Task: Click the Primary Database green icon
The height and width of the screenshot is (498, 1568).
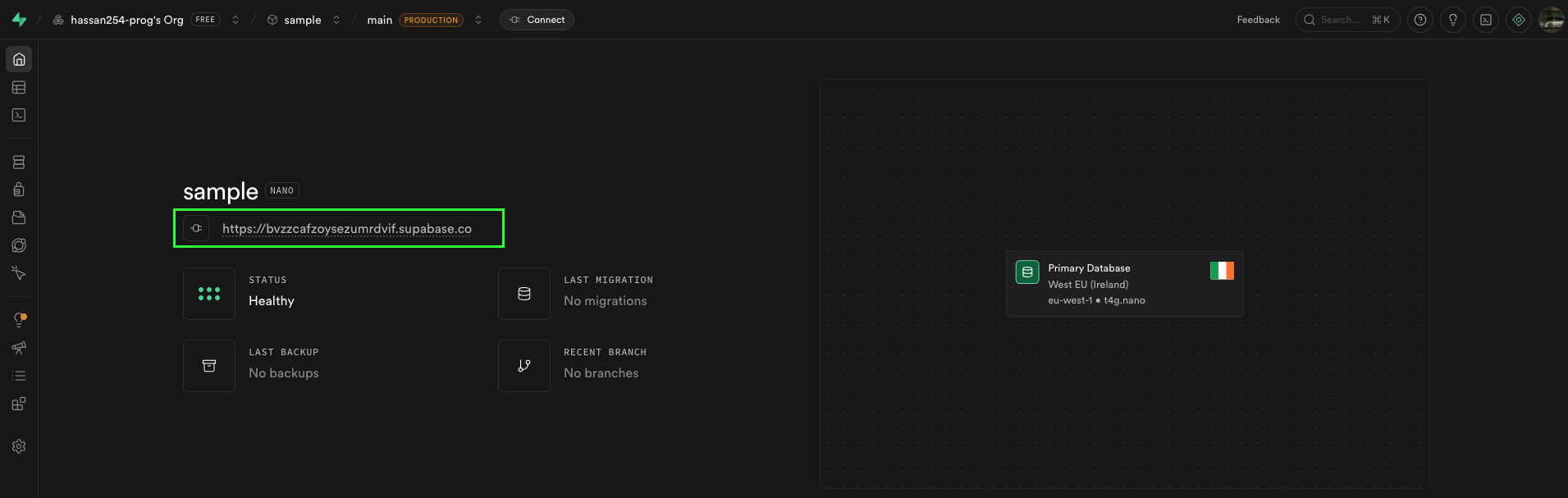Action: coord(1027,272)
